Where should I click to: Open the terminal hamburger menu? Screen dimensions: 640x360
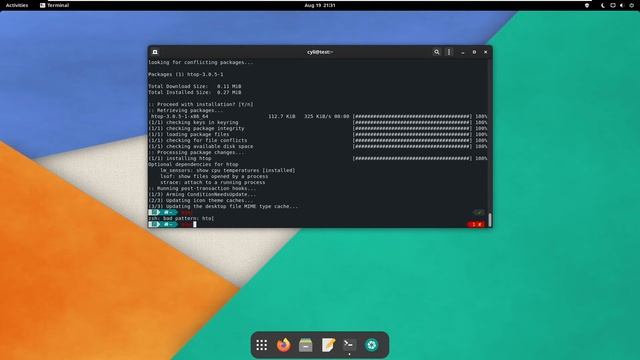[449, 52]
